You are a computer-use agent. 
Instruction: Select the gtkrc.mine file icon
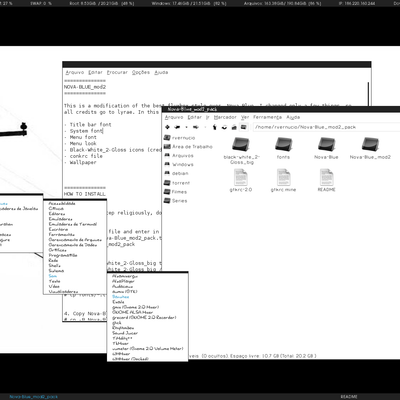pos(283,177)
